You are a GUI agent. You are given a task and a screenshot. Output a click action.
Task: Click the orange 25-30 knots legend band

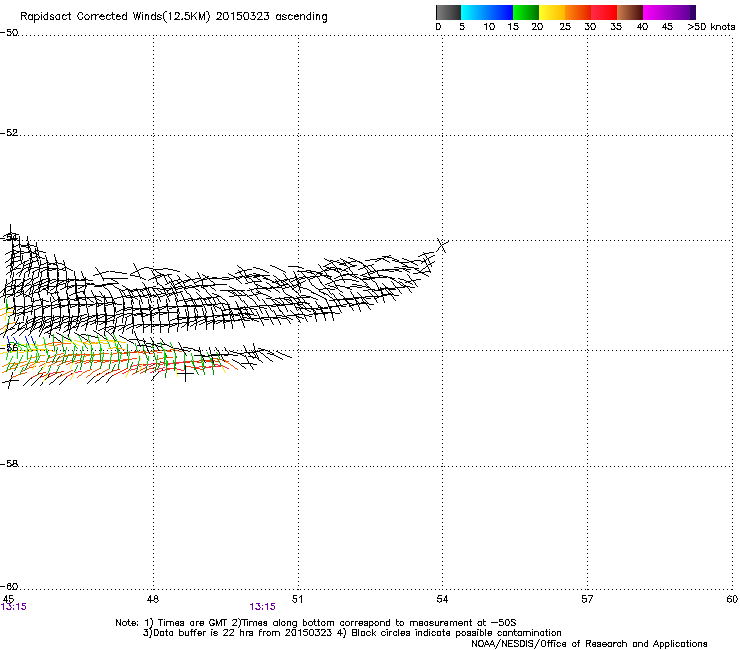[x=578, y=12]
